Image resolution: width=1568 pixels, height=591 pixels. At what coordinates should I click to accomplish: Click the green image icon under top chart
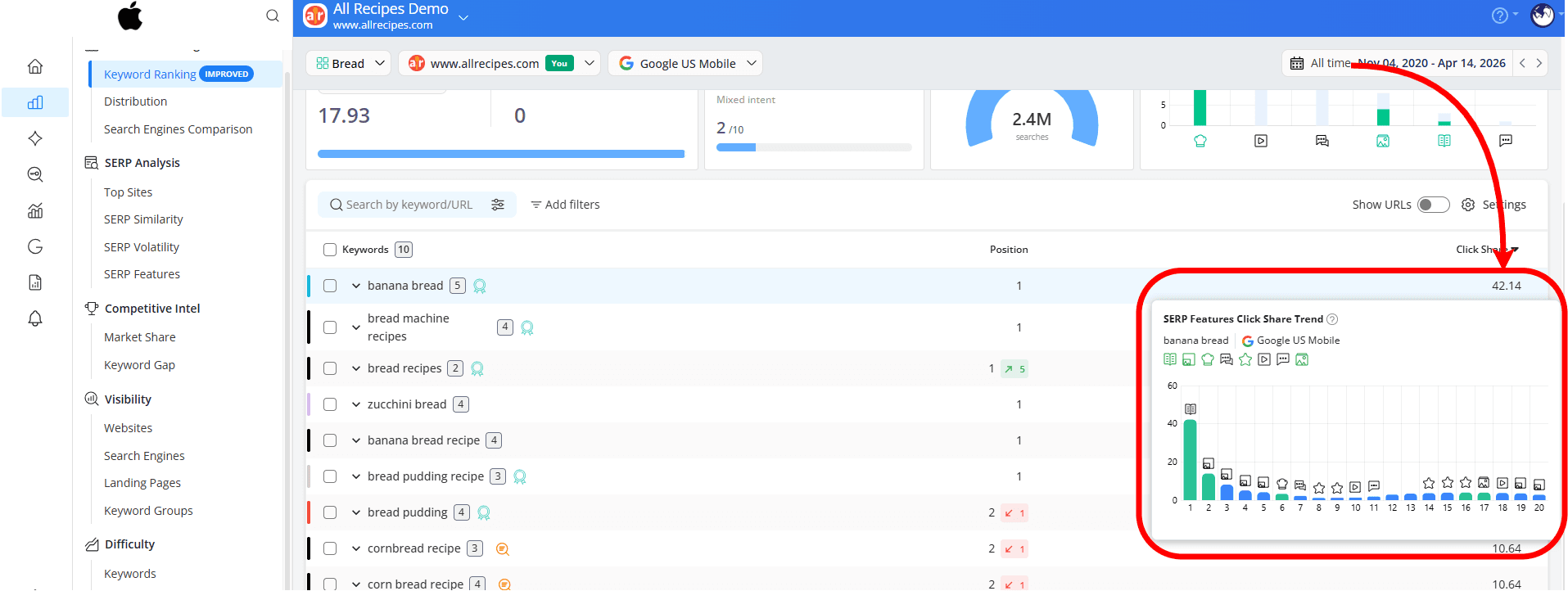click(1383, 141)
